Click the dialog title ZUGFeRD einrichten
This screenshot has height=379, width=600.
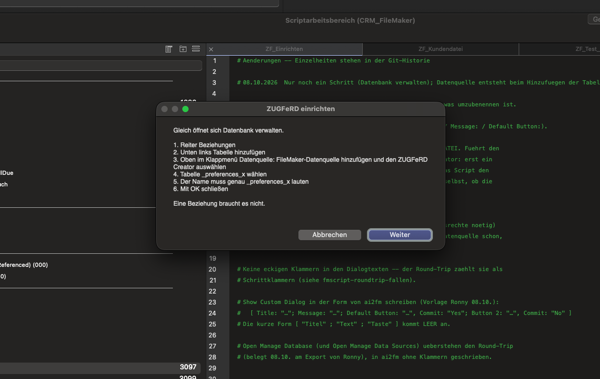point(300,109)
